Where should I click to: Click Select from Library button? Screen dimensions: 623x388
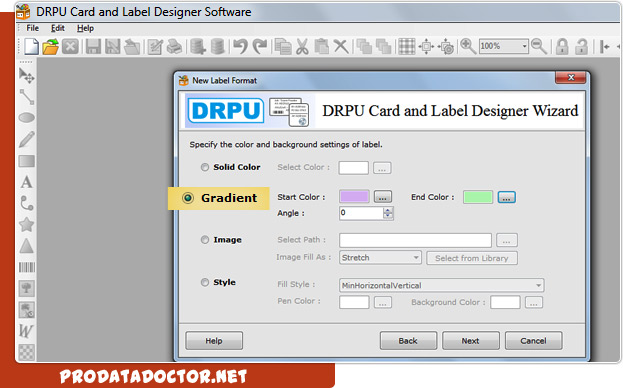[x=472, y=258]
